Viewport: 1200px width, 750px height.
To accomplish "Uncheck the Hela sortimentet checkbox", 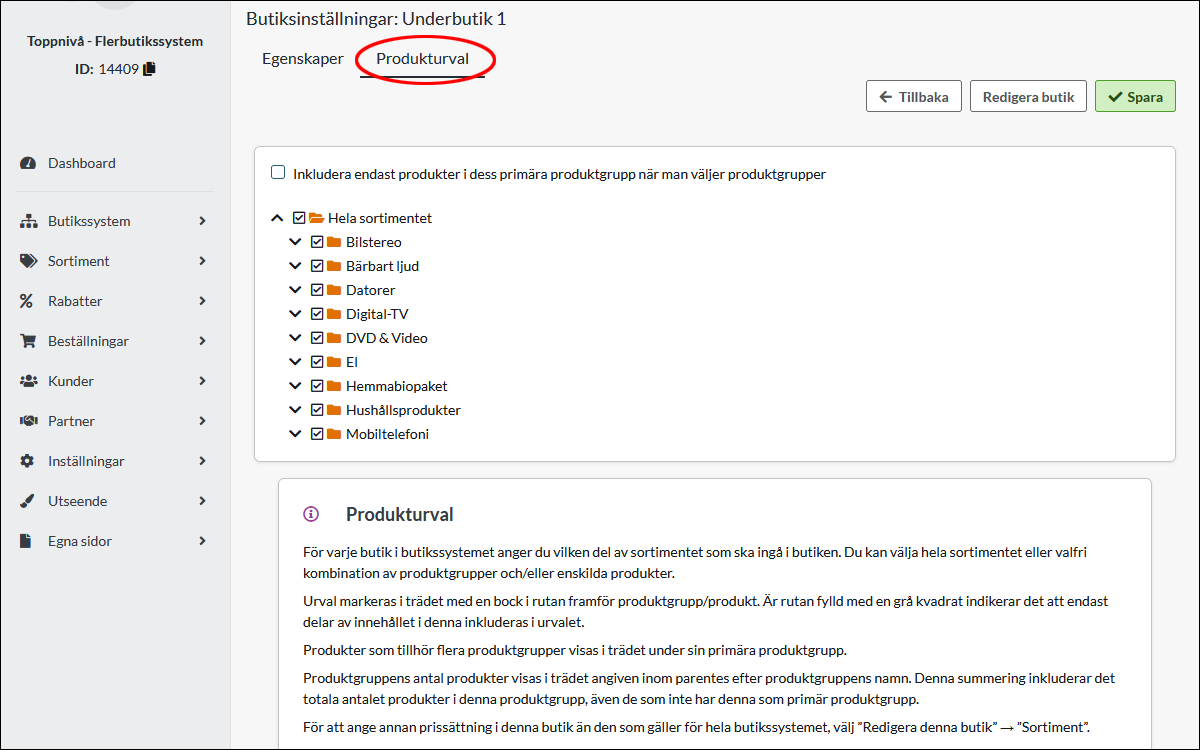I will click(x=299, y=218).
